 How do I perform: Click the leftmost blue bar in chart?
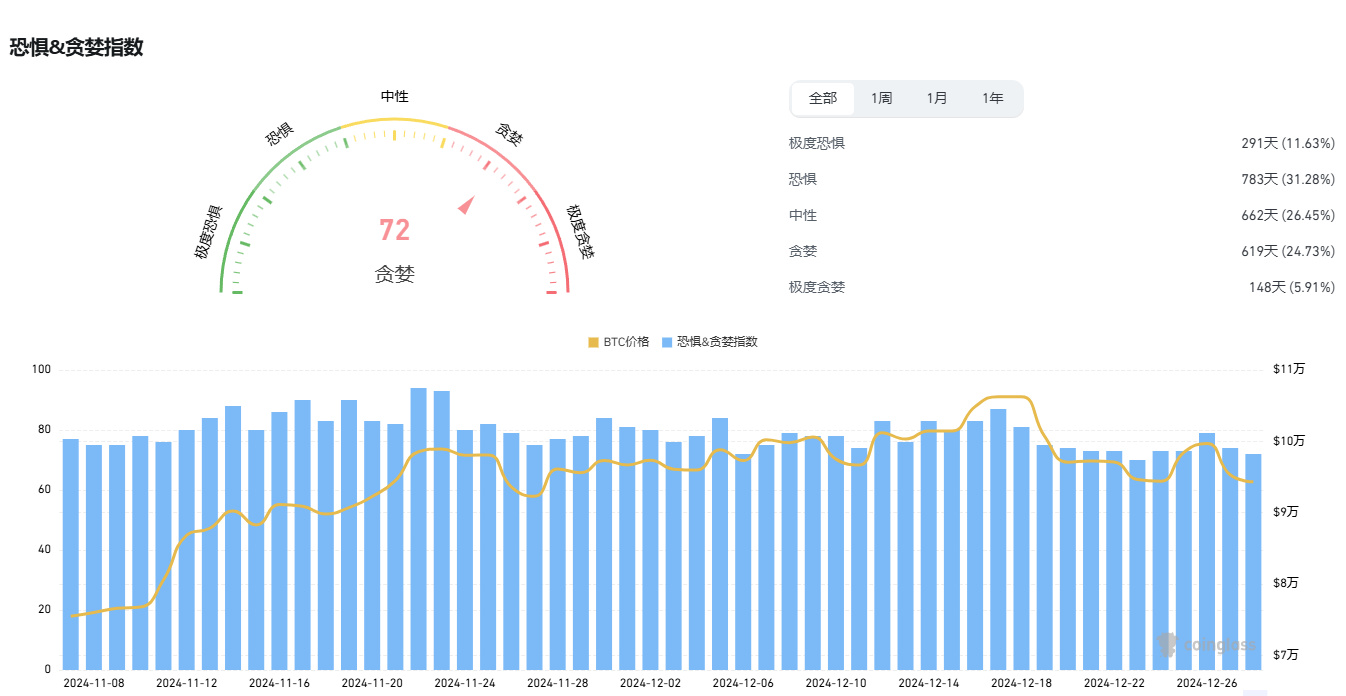pyautogui.click(x=71, y=554)
